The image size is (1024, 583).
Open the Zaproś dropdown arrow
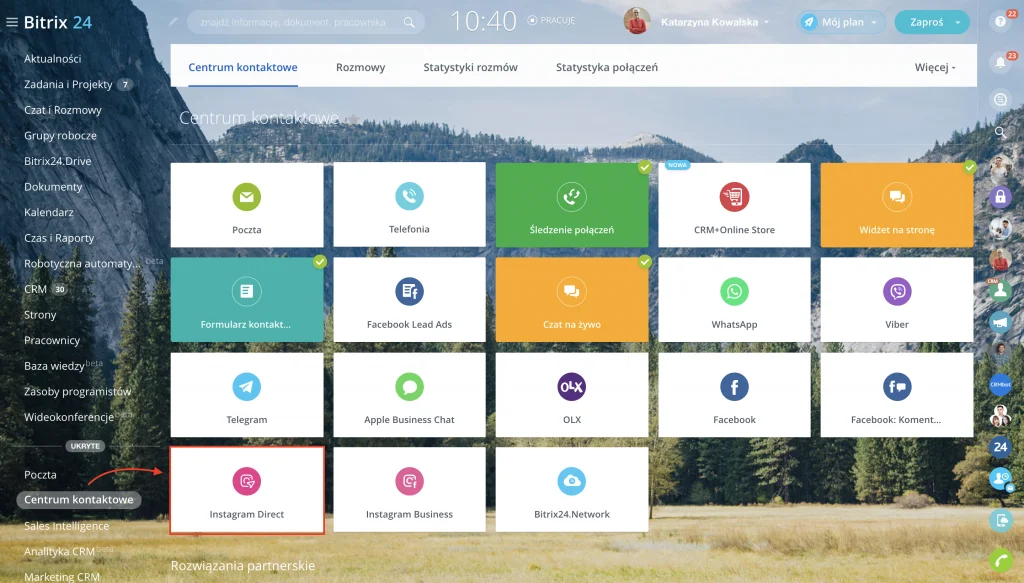pos(958,22)
